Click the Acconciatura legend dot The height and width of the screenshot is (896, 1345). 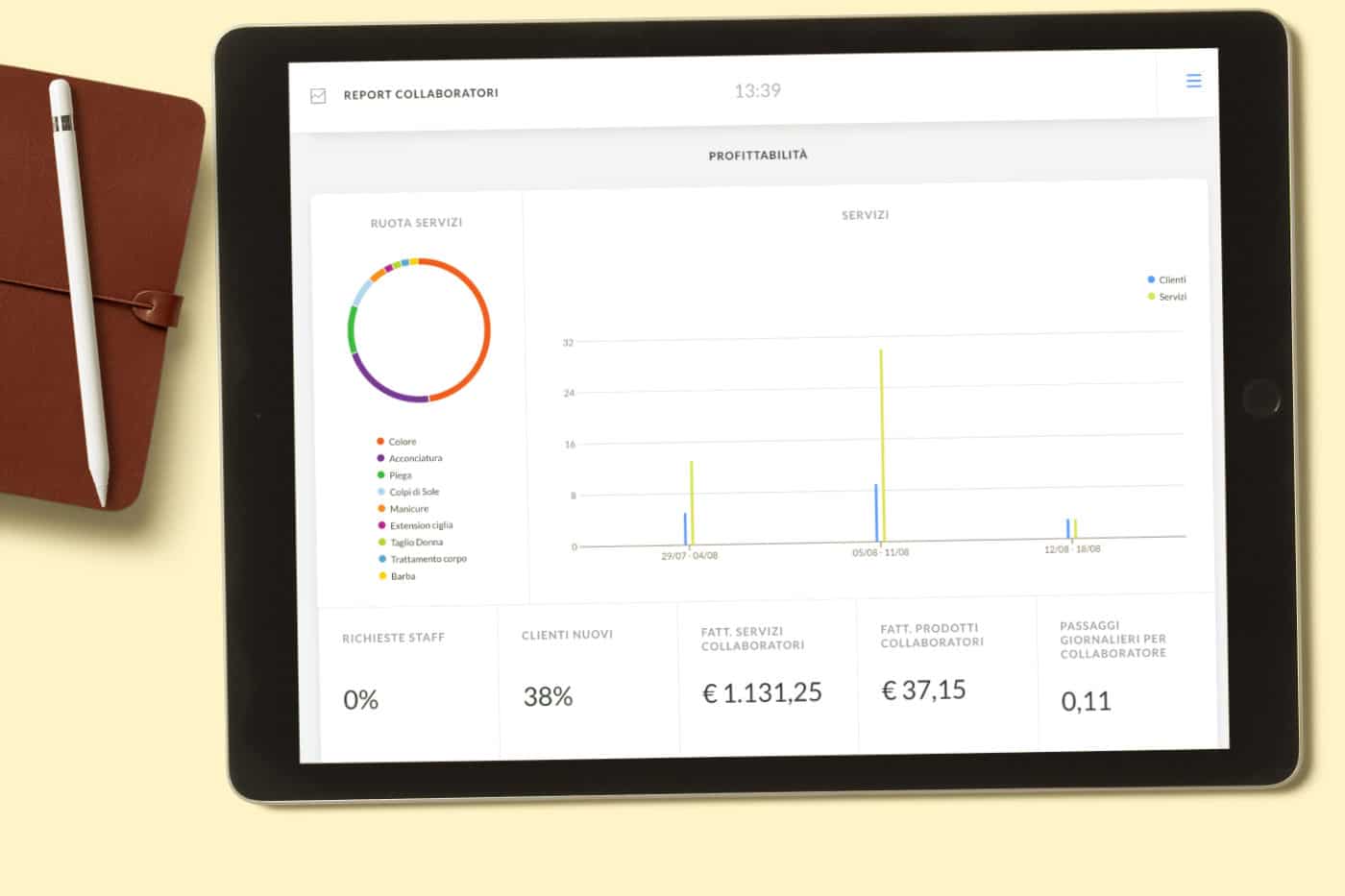point(381,458)
